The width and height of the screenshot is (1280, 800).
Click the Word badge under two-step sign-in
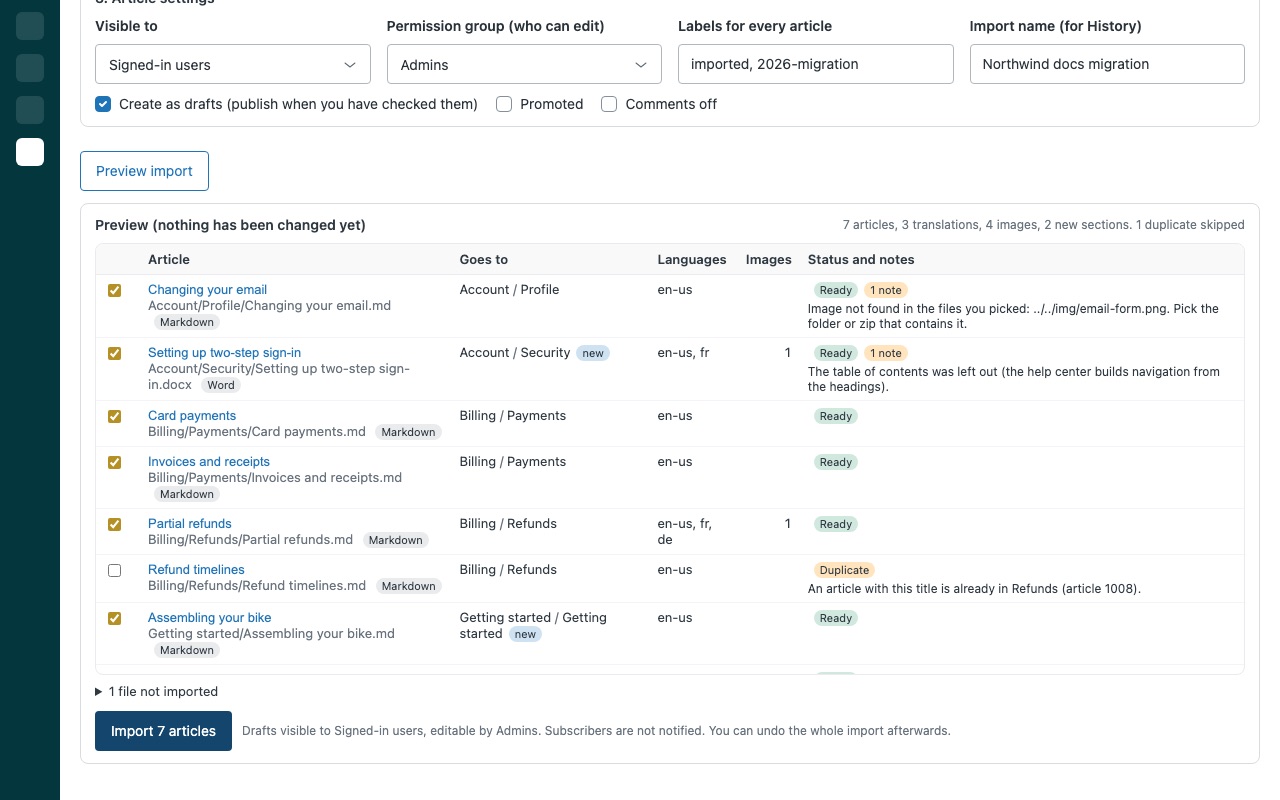(x=221, y=385)
